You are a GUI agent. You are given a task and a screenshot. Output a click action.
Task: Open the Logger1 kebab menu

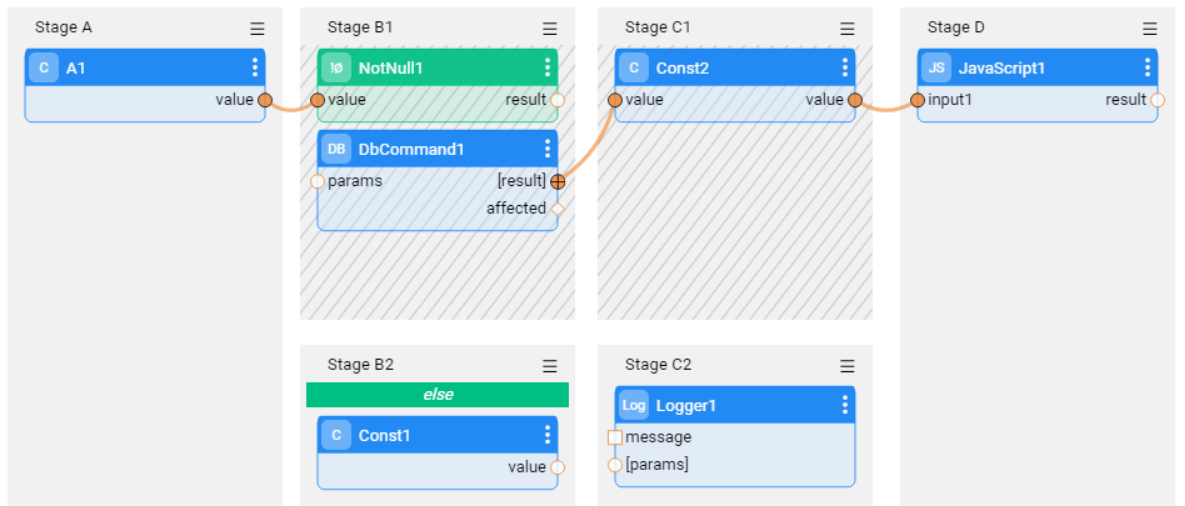click(845, 405)
